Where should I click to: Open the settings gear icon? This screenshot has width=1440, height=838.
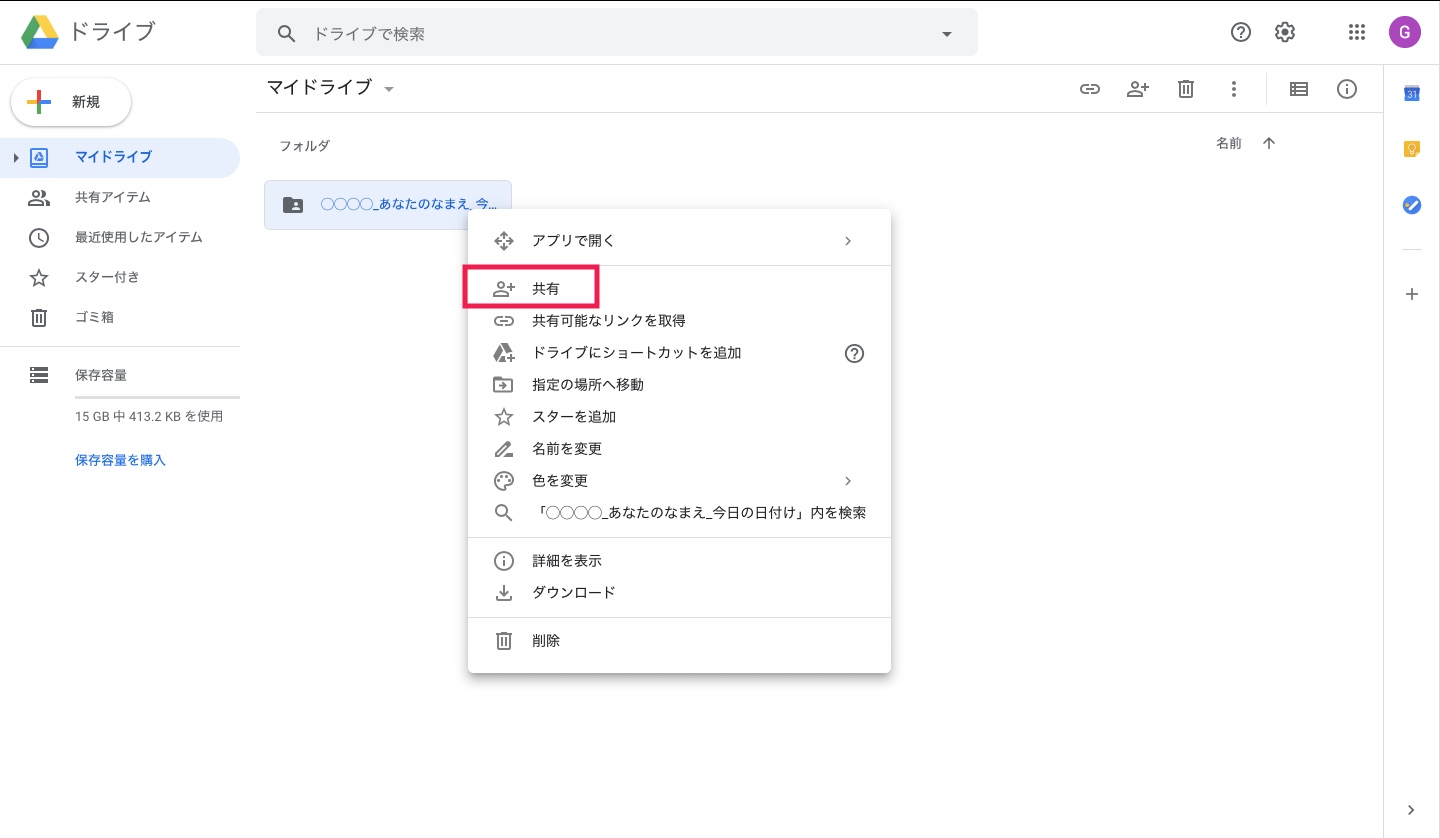click(1285, 32)
